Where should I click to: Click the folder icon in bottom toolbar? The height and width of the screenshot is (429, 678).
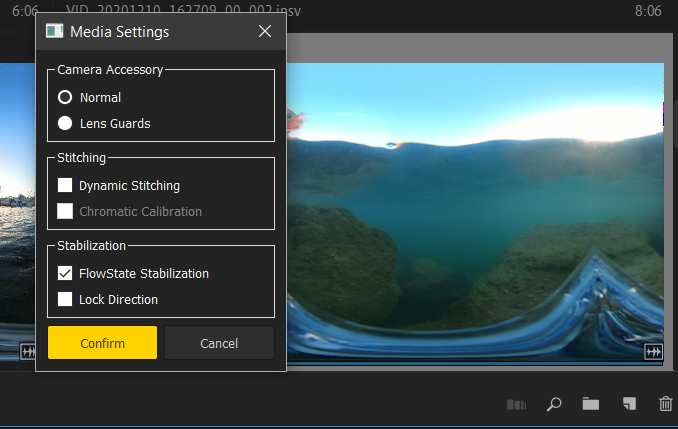(x=591, y=404)
